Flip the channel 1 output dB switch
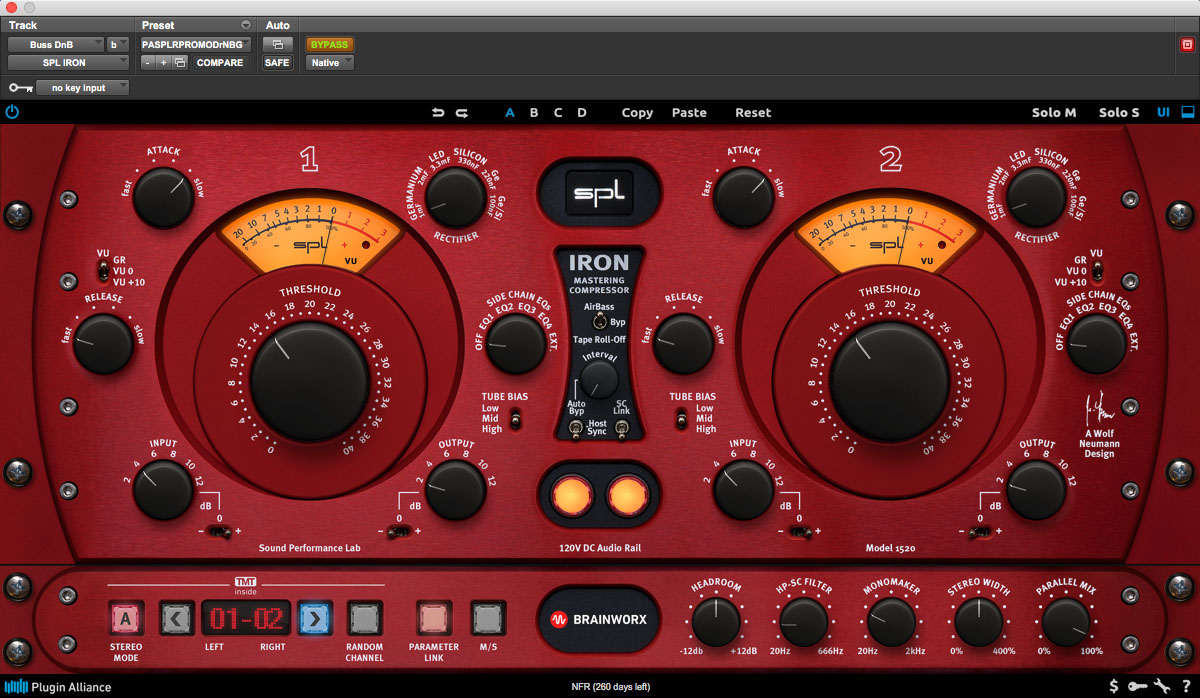The width and height of the screenshot is (1200, 698). (x=399, y=532)
